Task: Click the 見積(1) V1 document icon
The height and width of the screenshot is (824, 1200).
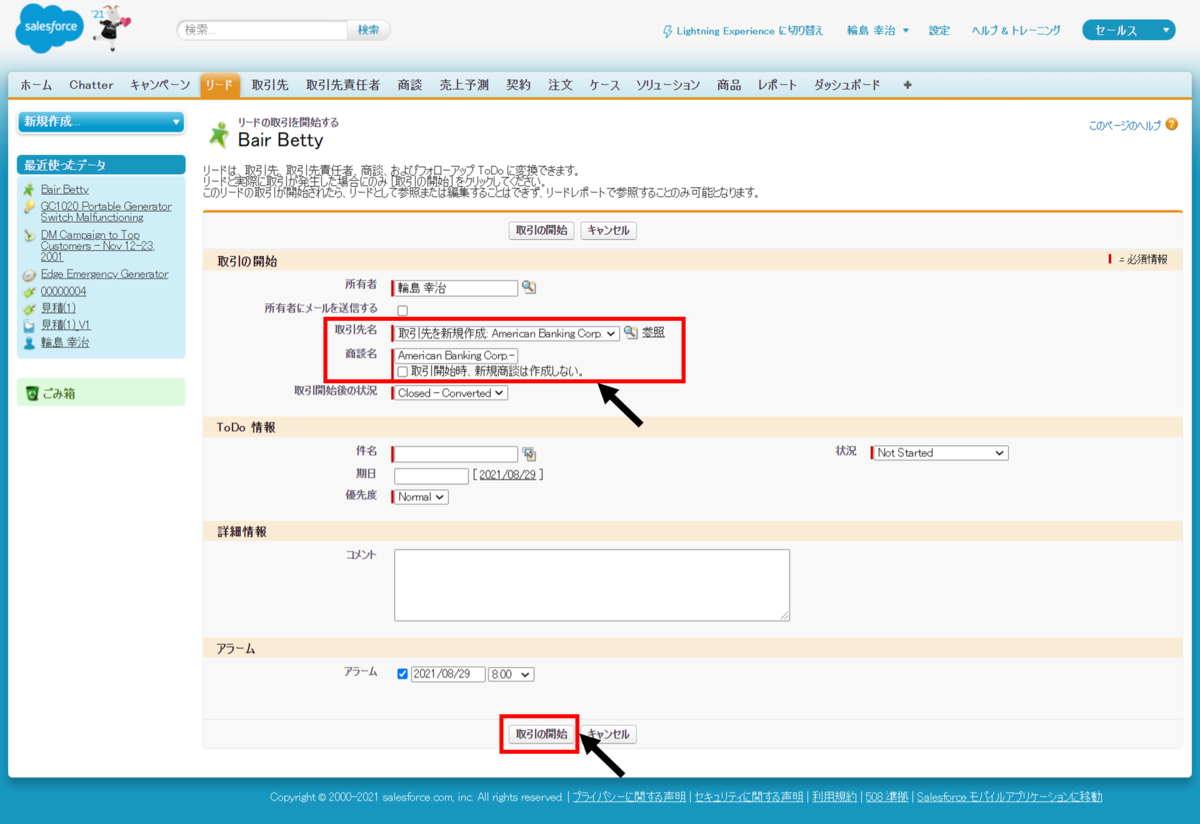Action: (29, 326)
